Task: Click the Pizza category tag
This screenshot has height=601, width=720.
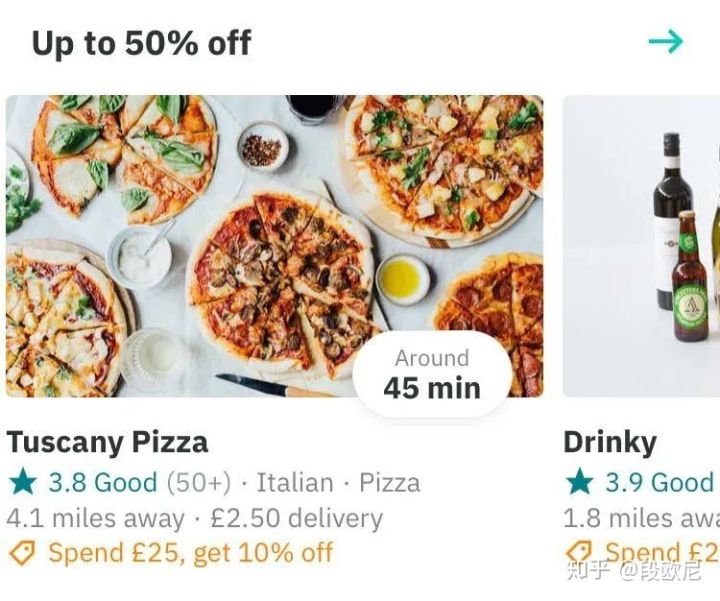Action: pyautogui.click(x=389, y=482)
